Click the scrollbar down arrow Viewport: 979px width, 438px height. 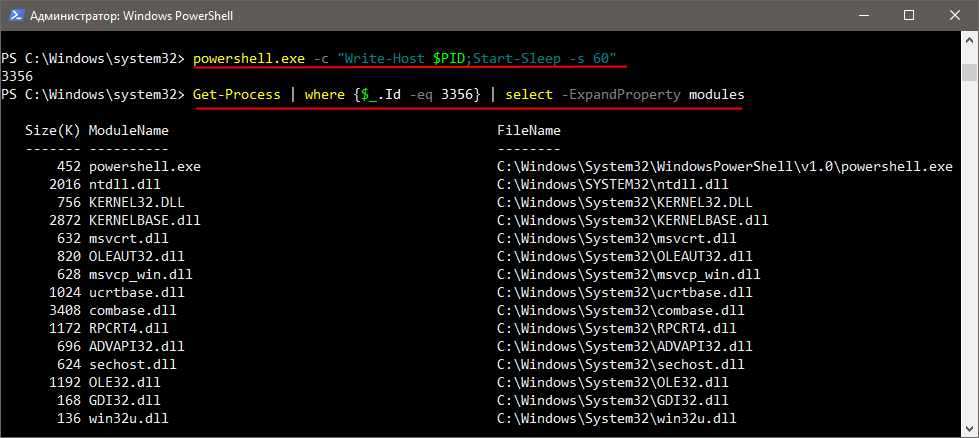pyautogui.click(x=969, y=427)
